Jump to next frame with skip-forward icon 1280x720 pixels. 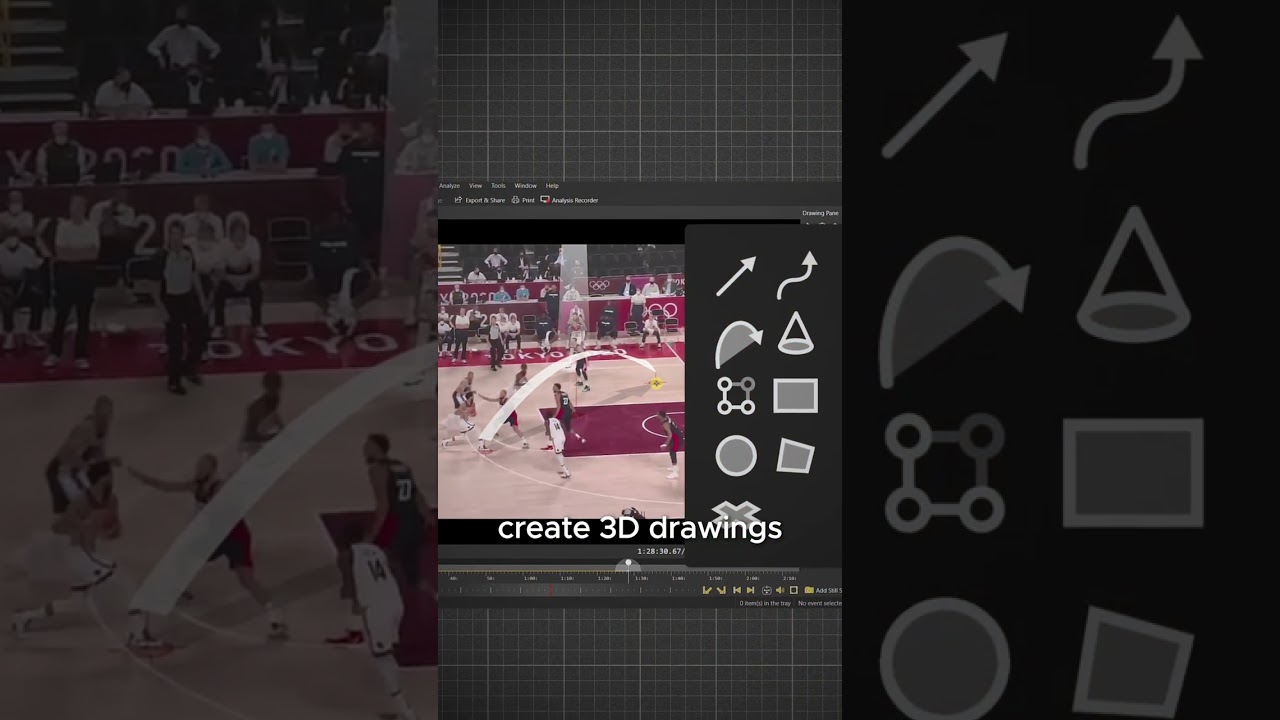pos(750,590)
